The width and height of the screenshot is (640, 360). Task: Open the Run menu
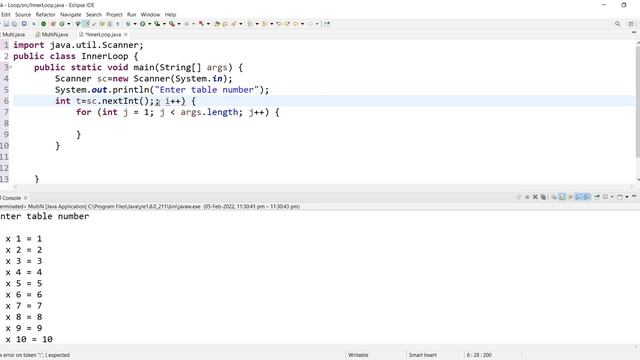(x=131, y=14)
